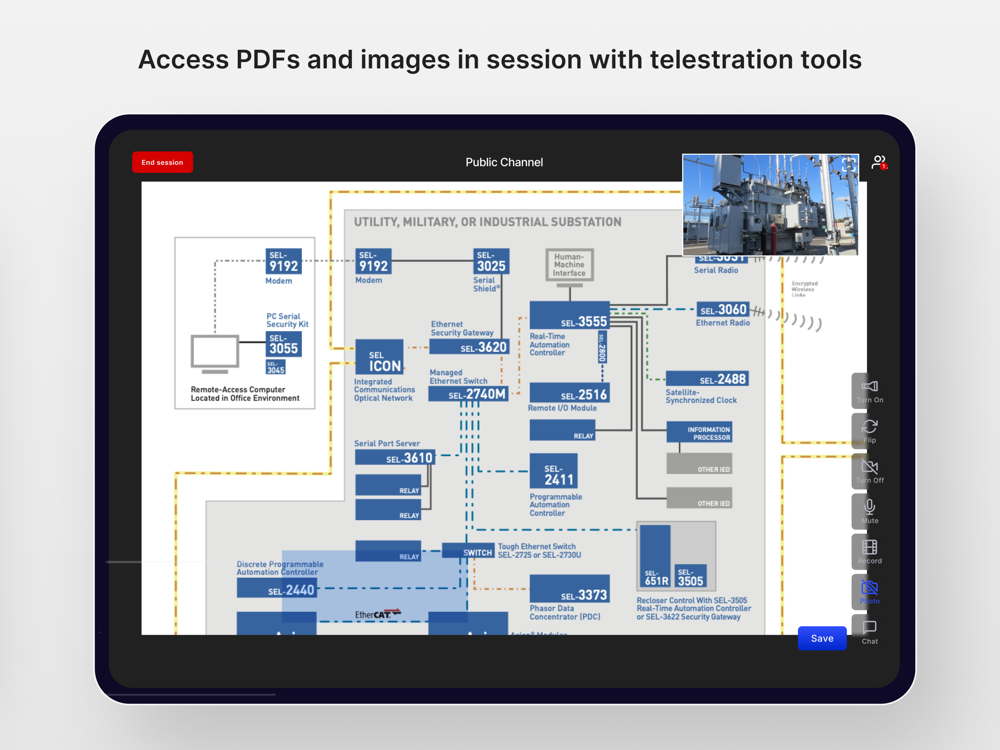1000x750 pixels.
Task: Save the annotated document
Action: (821, 638)
